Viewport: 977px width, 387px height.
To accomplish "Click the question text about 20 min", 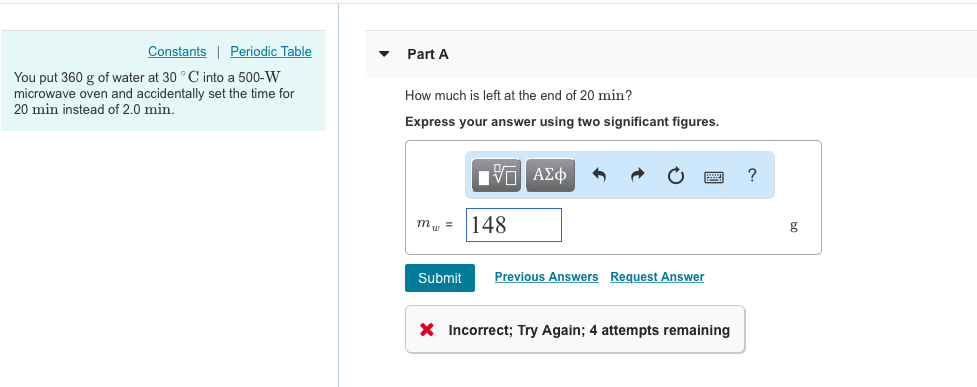I will pos(519,95).
